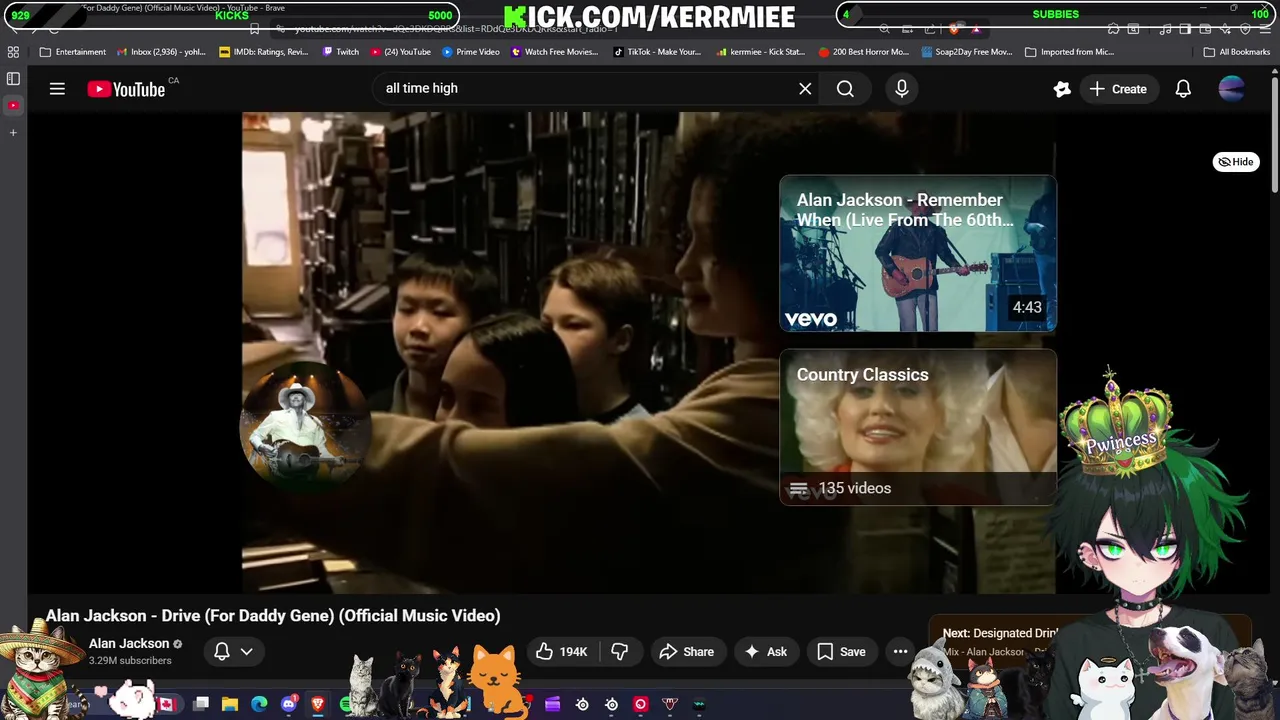Open File Explorer from the taskbar
1280x720 pixels.
(x=230, y=704)
